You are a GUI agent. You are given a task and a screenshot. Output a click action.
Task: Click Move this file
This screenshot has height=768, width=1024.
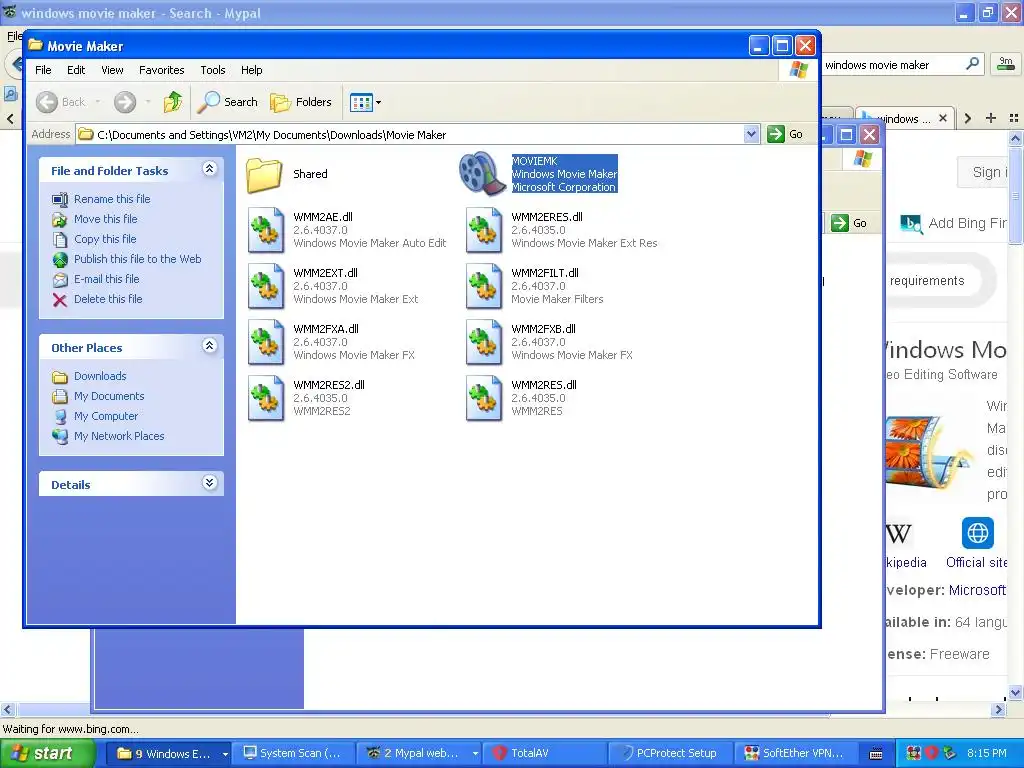tap(105, 219)
